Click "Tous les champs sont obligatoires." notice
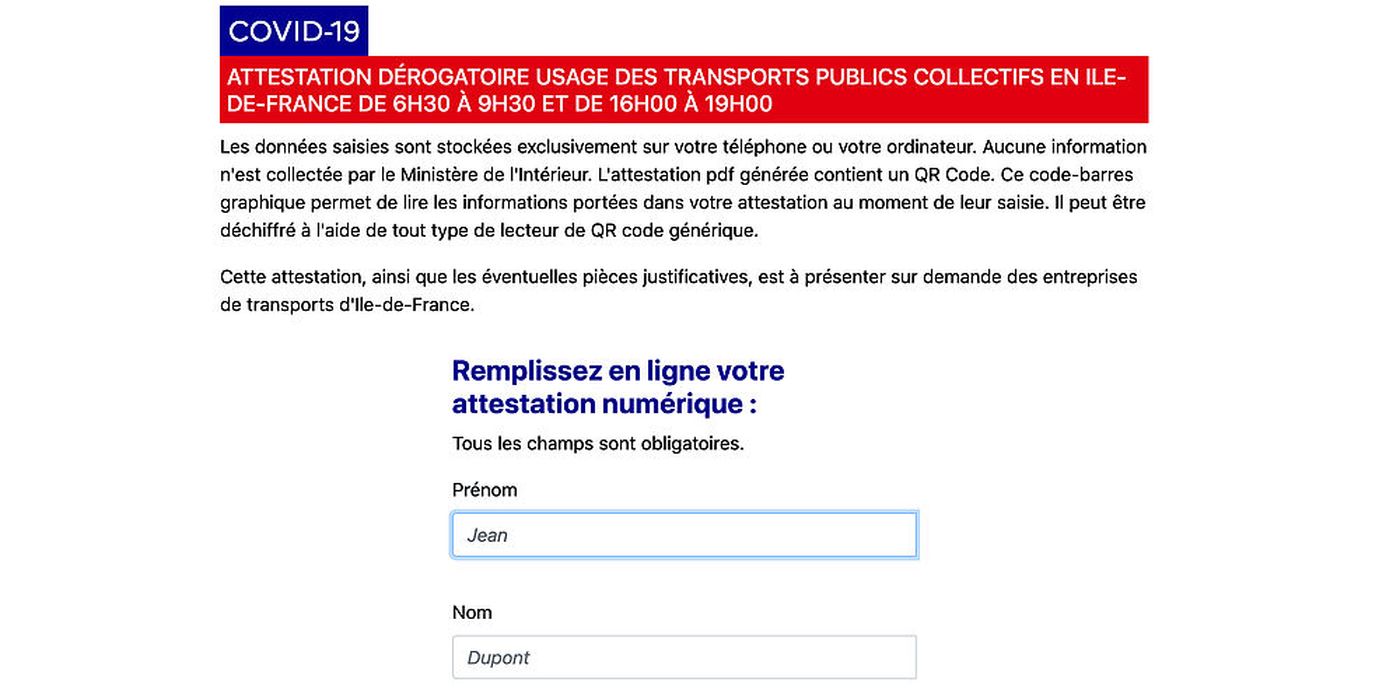This screenshot has height=700, width=1400. coord(598,443)
